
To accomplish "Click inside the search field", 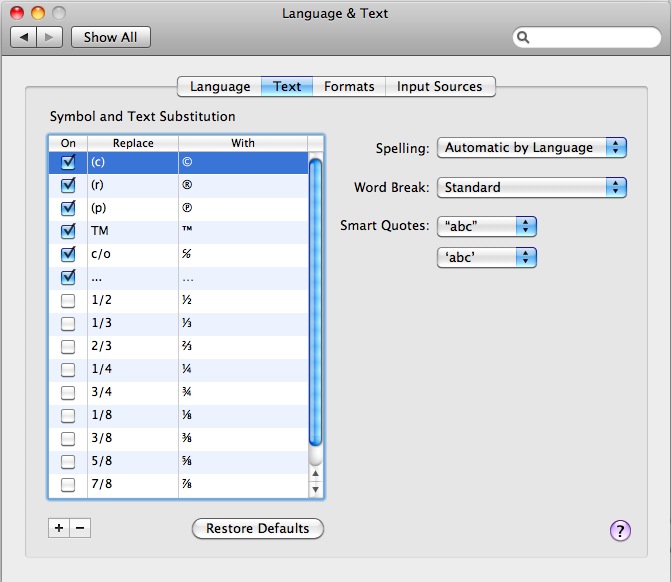I will (x=587, y=37).
